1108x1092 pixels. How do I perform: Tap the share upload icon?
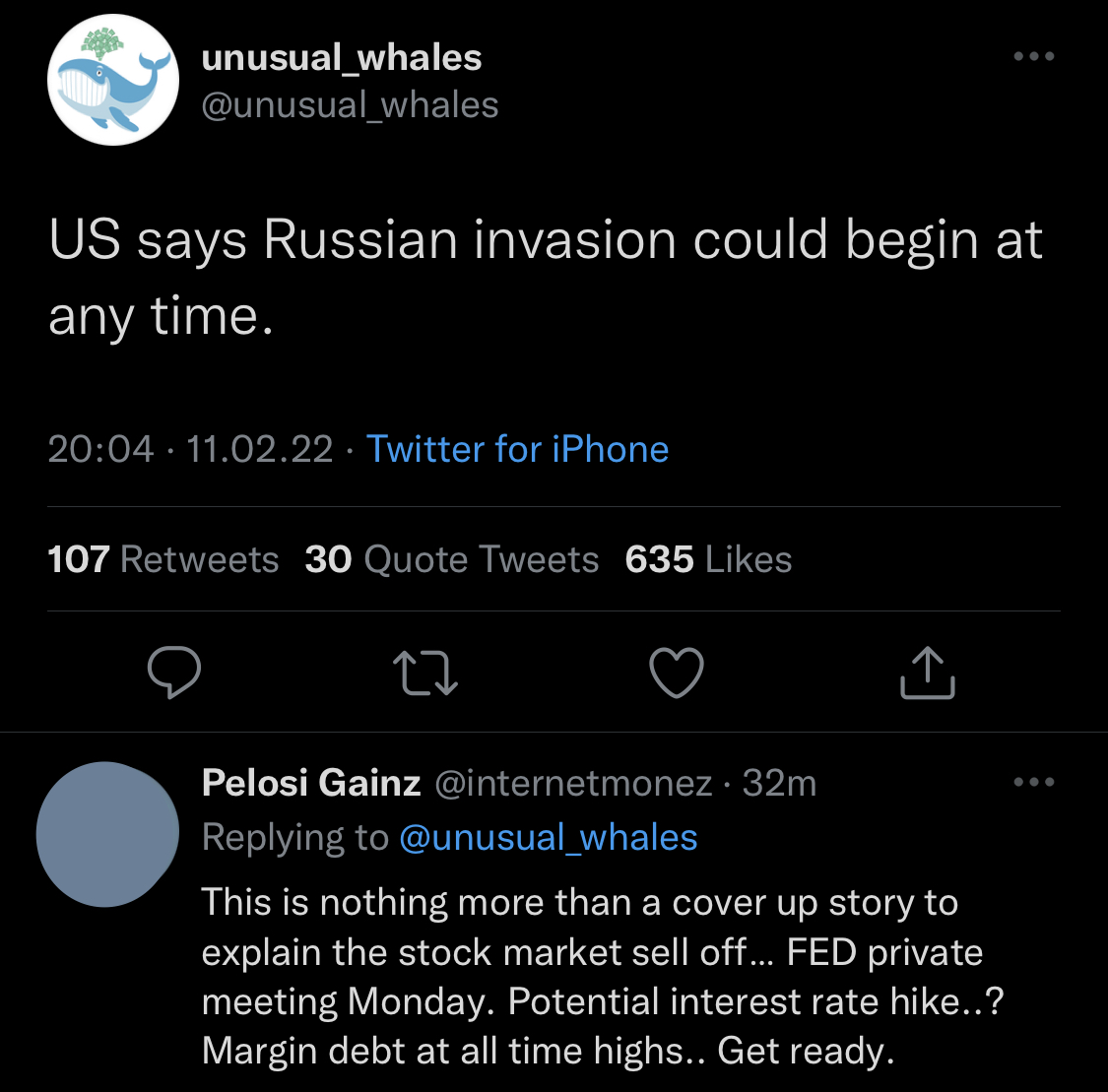pos(928,674)
